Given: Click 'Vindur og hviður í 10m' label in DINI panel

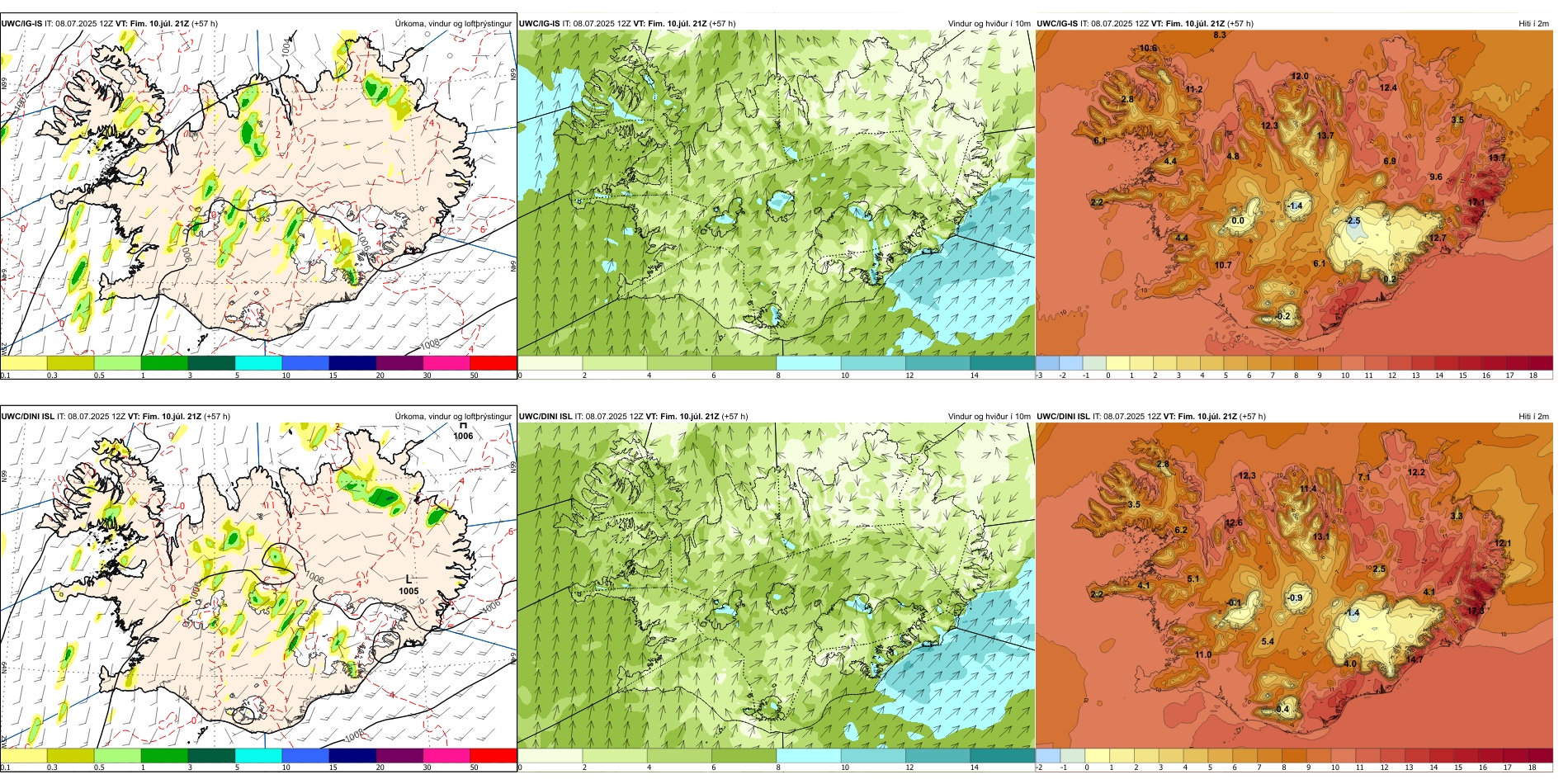Looking at the screenshot, I should [x=989, y=417].
